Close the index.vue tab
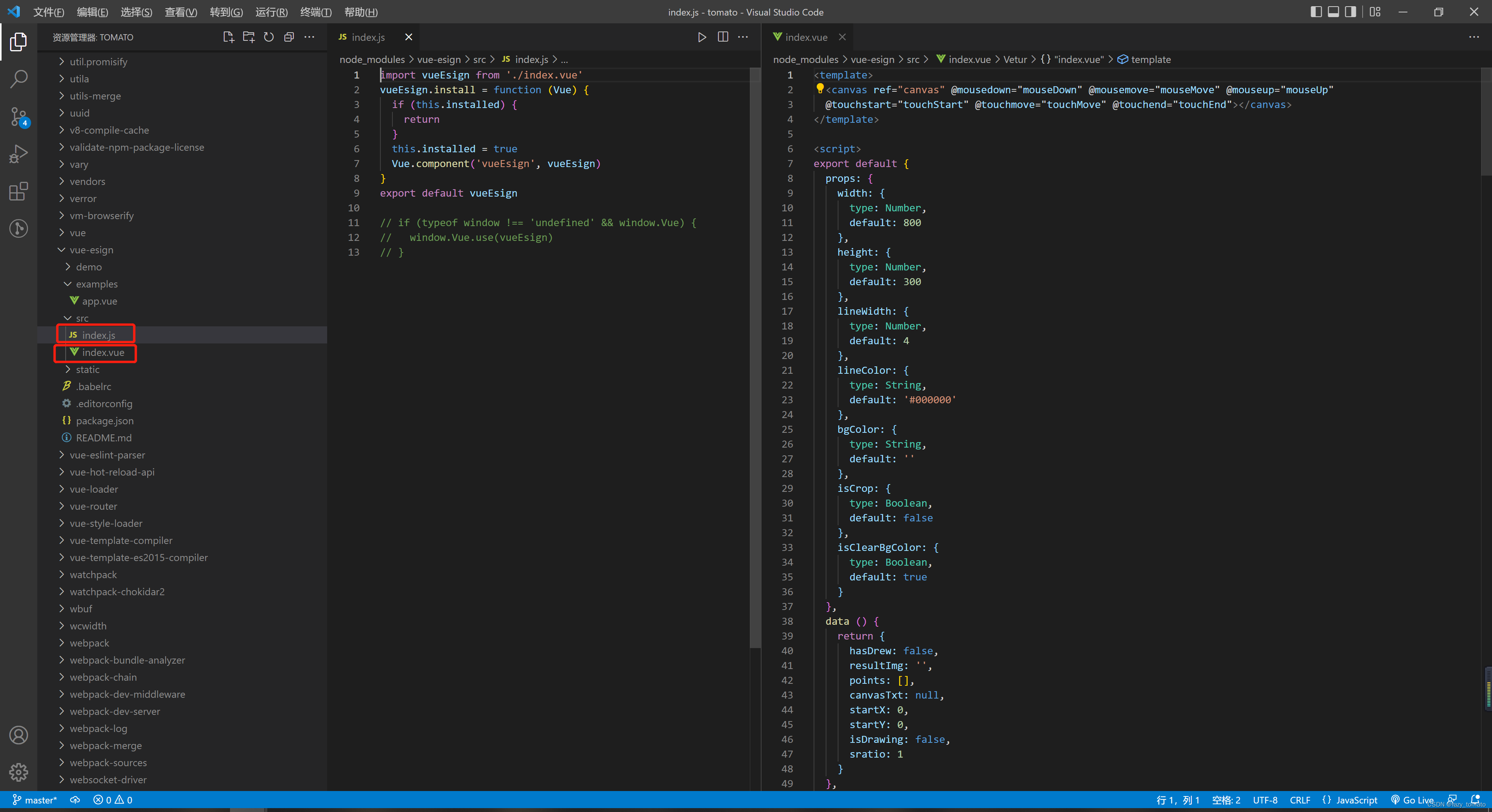Screen dimensions: 1492x812 (x=842, y=37)
